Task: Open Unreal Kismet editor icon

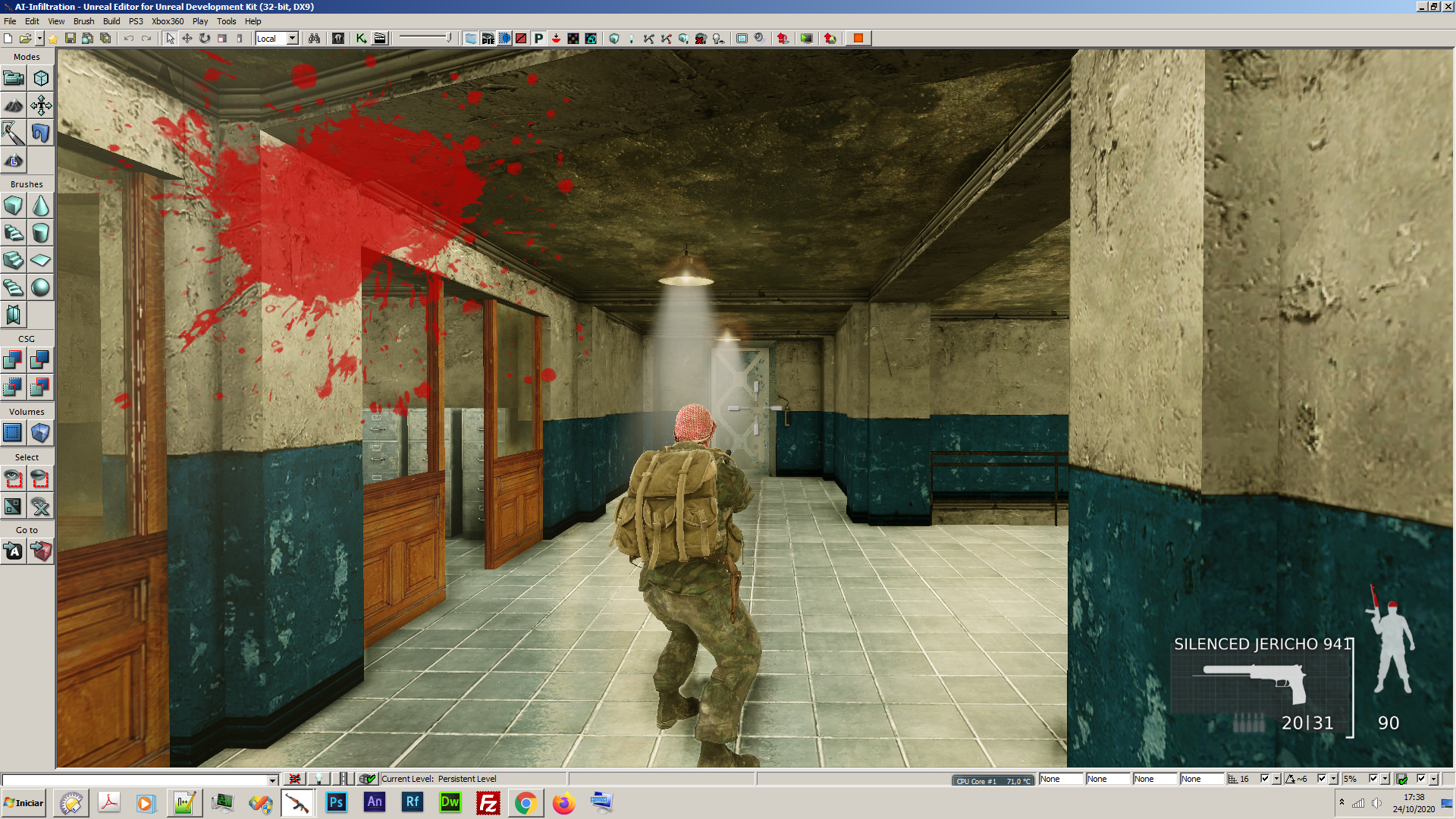Action: click(x=362, y=38)
